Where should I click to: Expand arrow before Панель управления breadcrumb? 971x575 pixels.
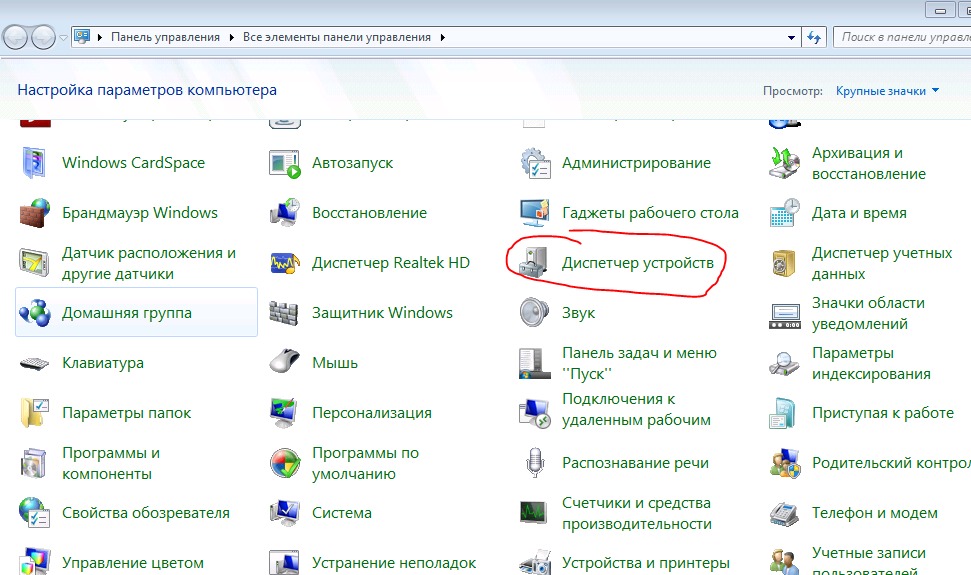pyautogui.click(x=100, y=38)
